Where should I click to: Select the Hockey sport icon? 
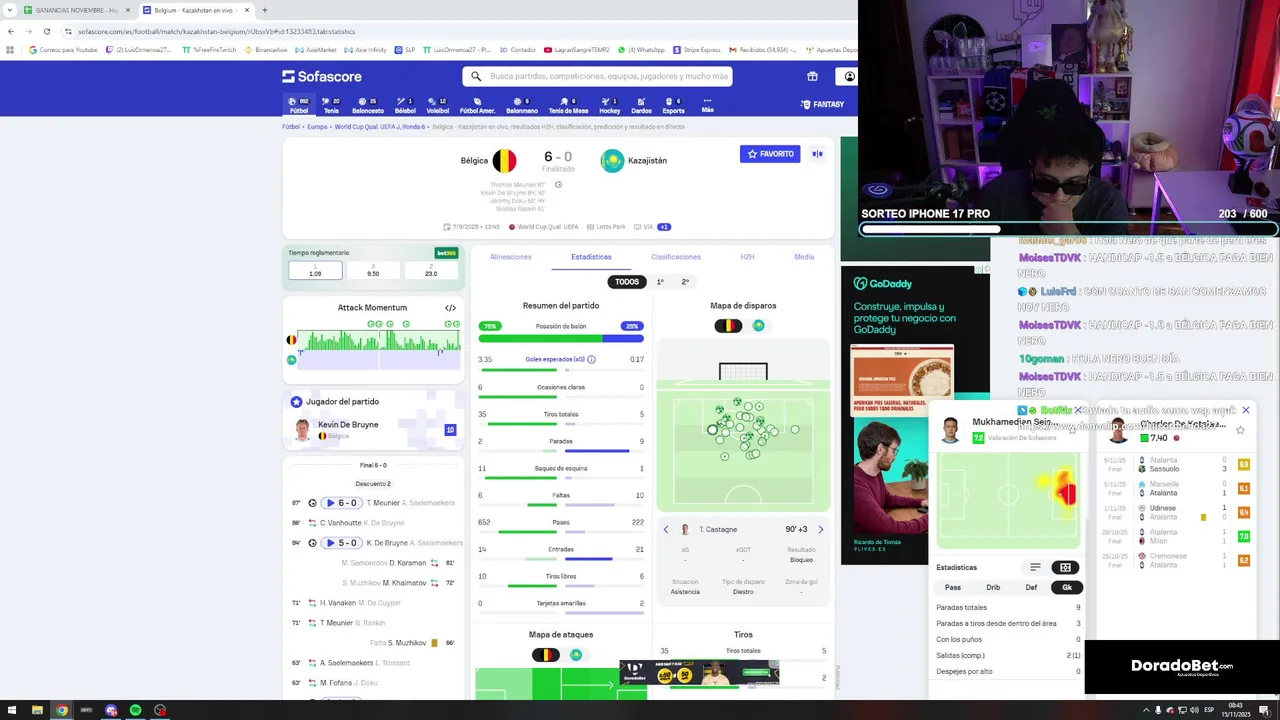[610, 105]
